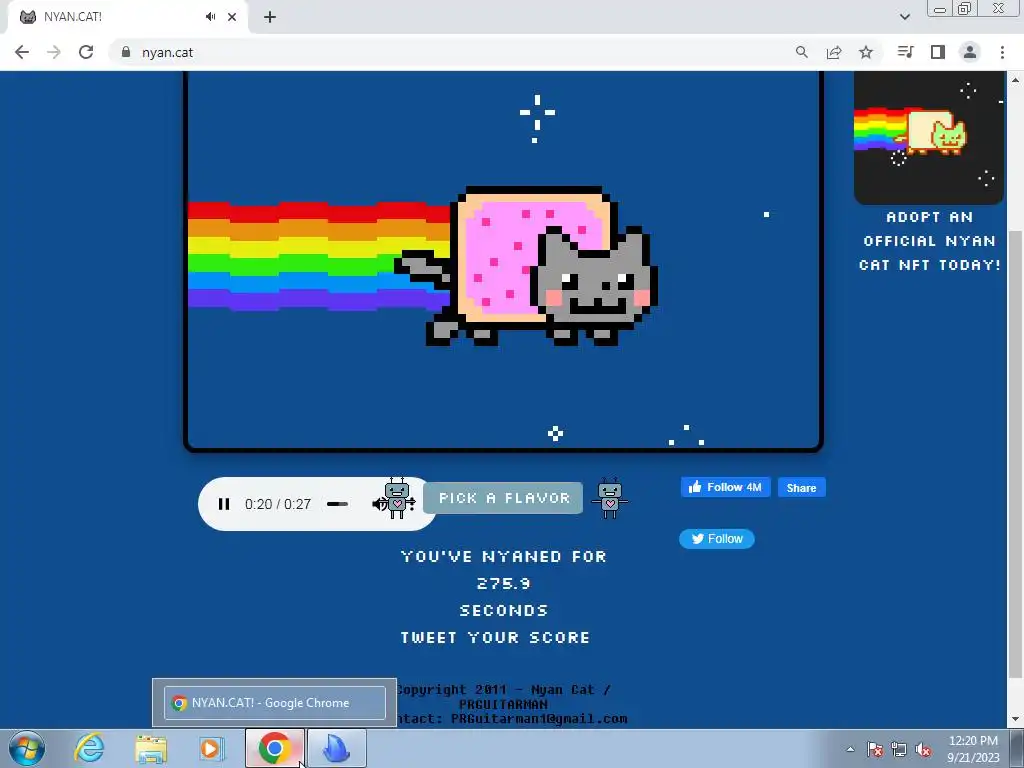Click the vertical scrollbar thumb
Image resolution: width=1024 pixels, height=768 pixels.
coord(1015,453)
